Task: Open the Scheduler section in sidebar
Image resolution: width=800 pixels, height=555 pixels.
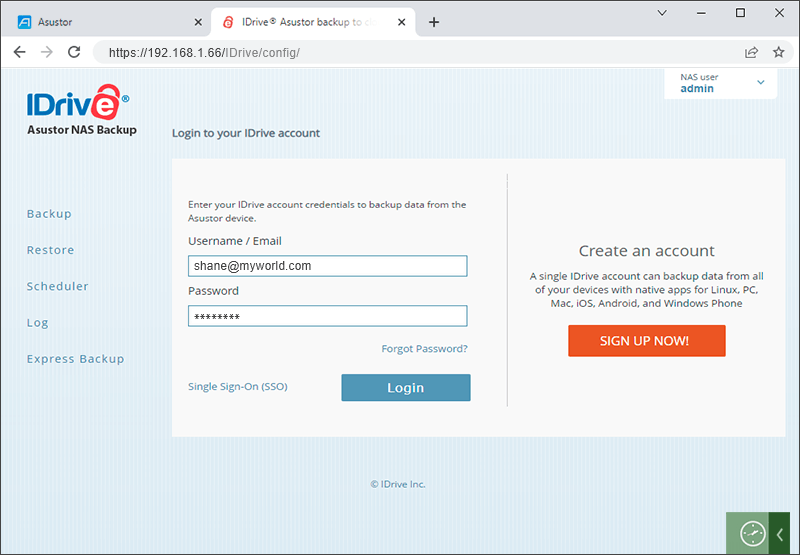Action: click(58, 286)
